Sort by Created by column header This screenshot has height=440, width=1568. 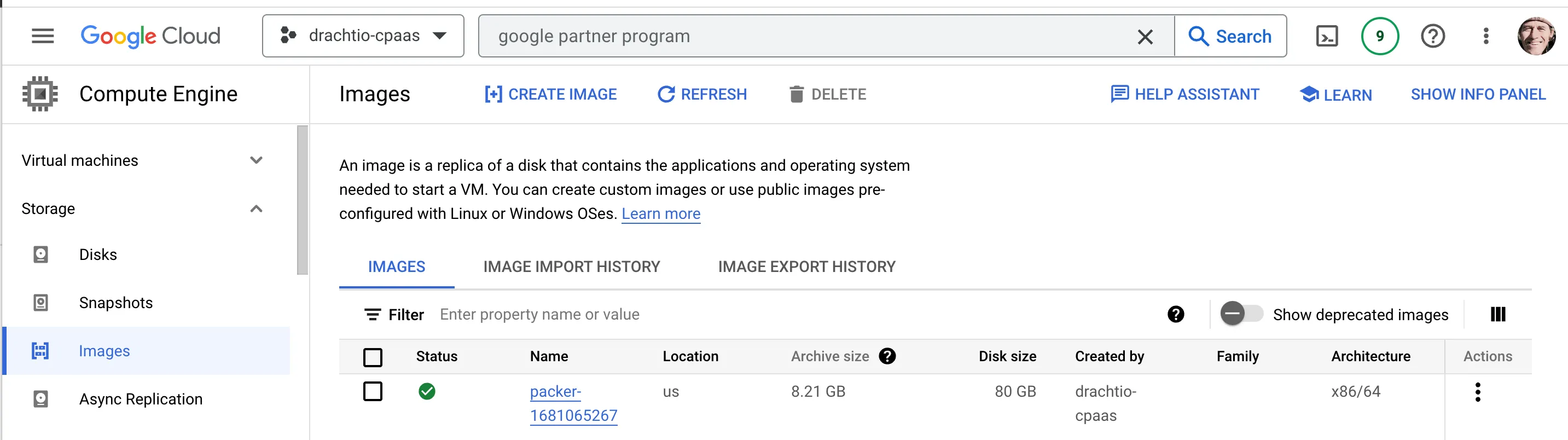pyautogui.click(x=1109, y=357)
